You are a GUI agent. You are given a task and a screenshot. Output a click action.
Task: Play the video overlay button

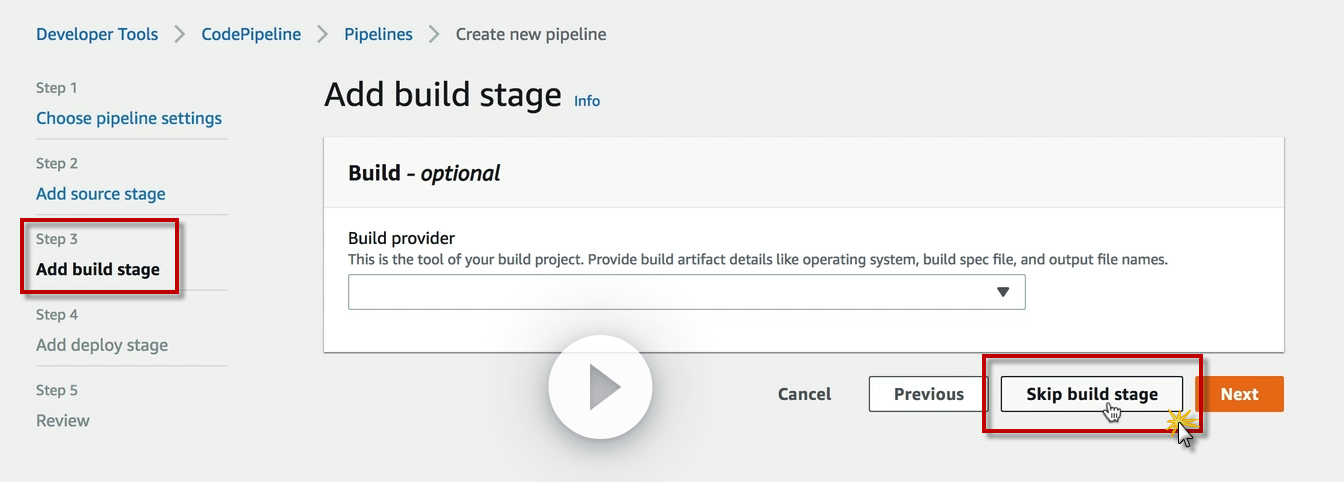pyautogui.click(x=600, y=387)
